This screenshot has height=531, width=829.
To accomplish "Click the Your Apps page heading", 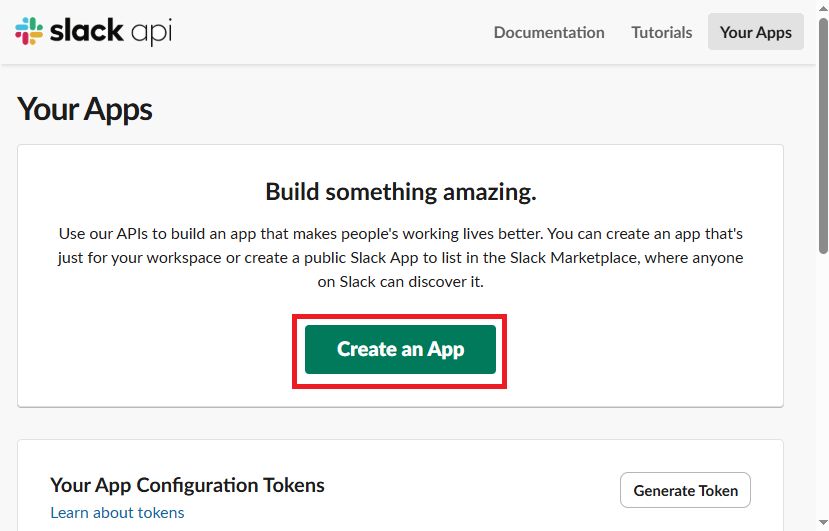I will [x=85, y=109].
